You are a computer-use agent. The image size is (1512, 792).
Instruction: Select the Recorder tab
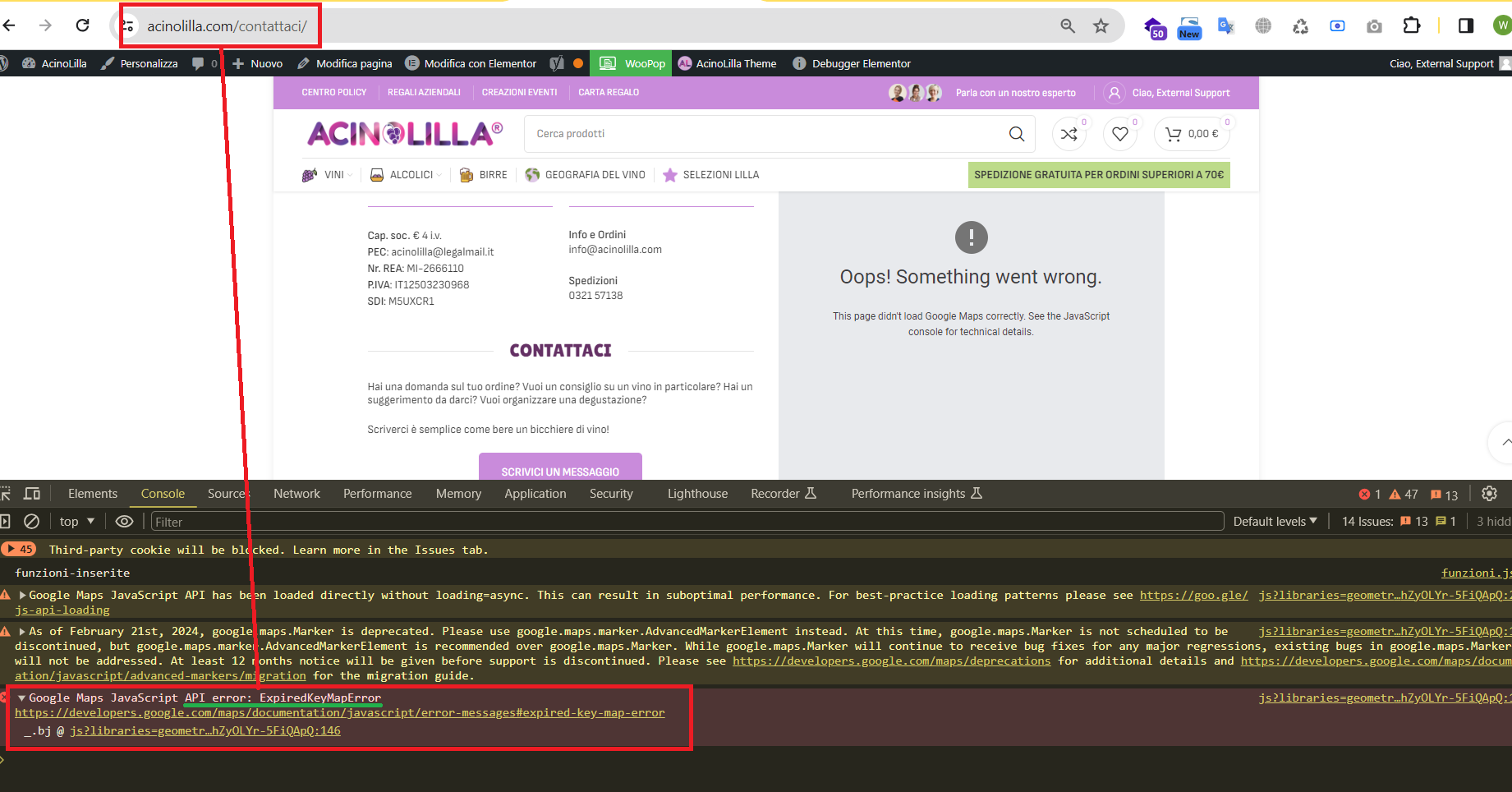pos(784,494)
